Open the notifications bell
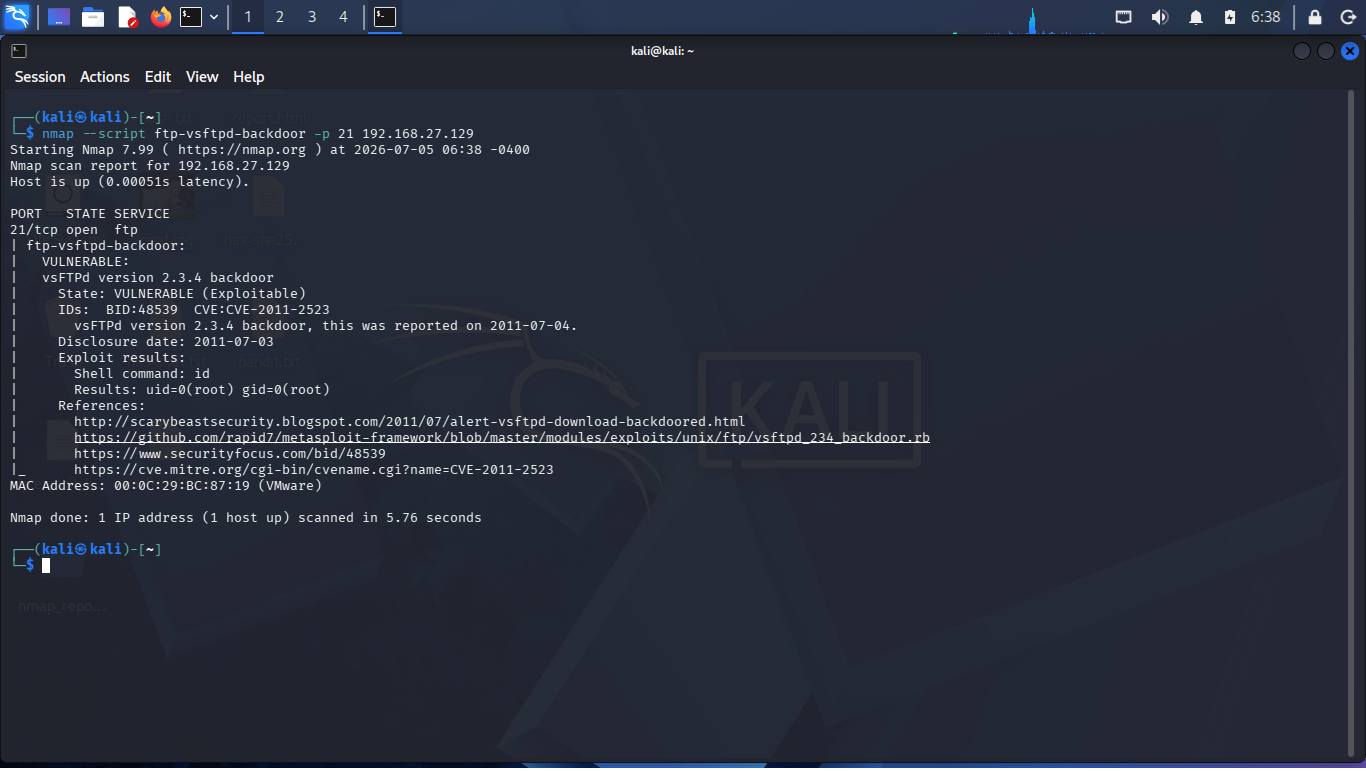Screen dimensions: 1366x771 [x=1196, y=17]
